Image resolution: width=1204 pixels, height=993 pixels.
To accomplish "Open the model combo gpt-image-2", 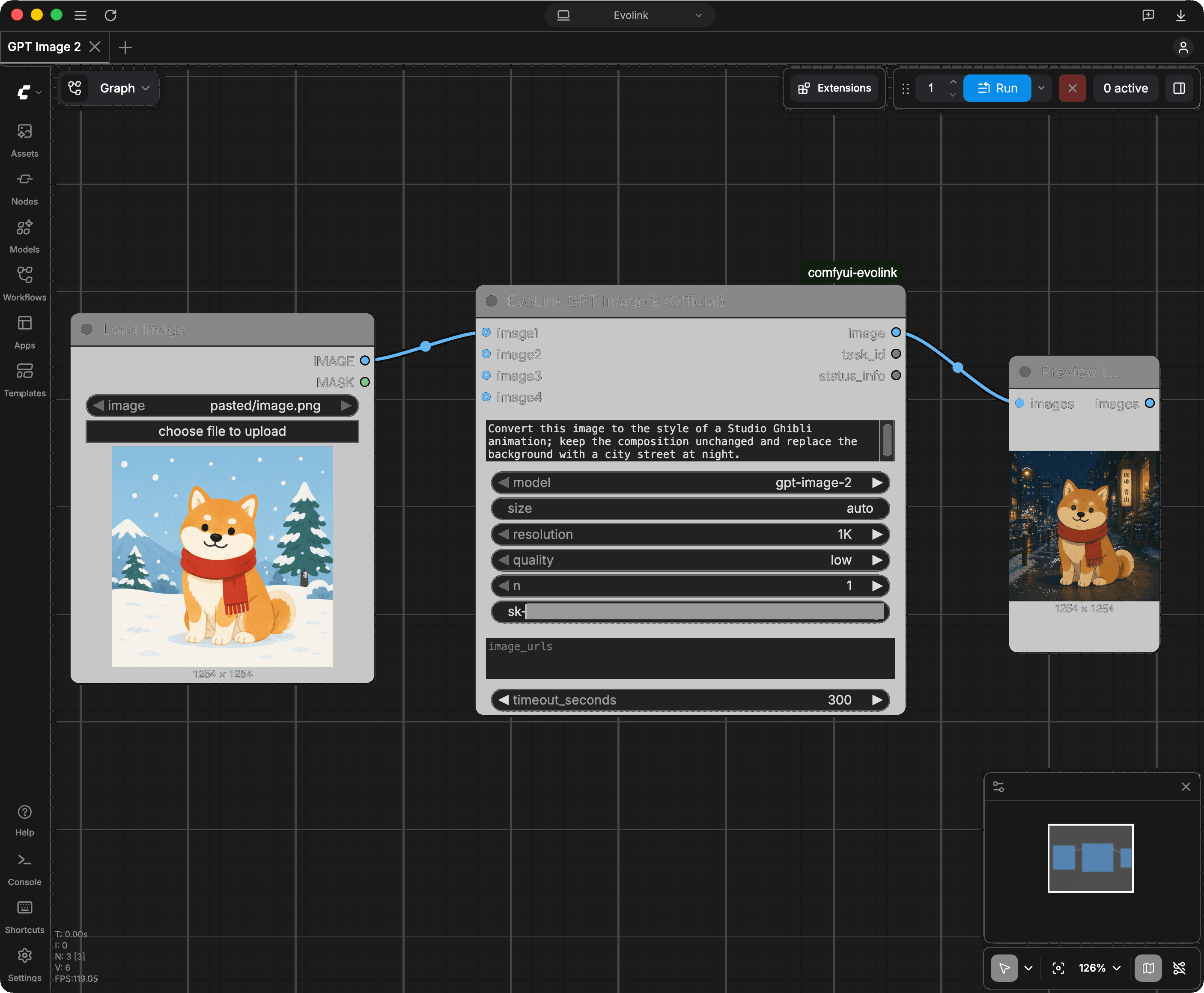I will click(x=690, y=483).
